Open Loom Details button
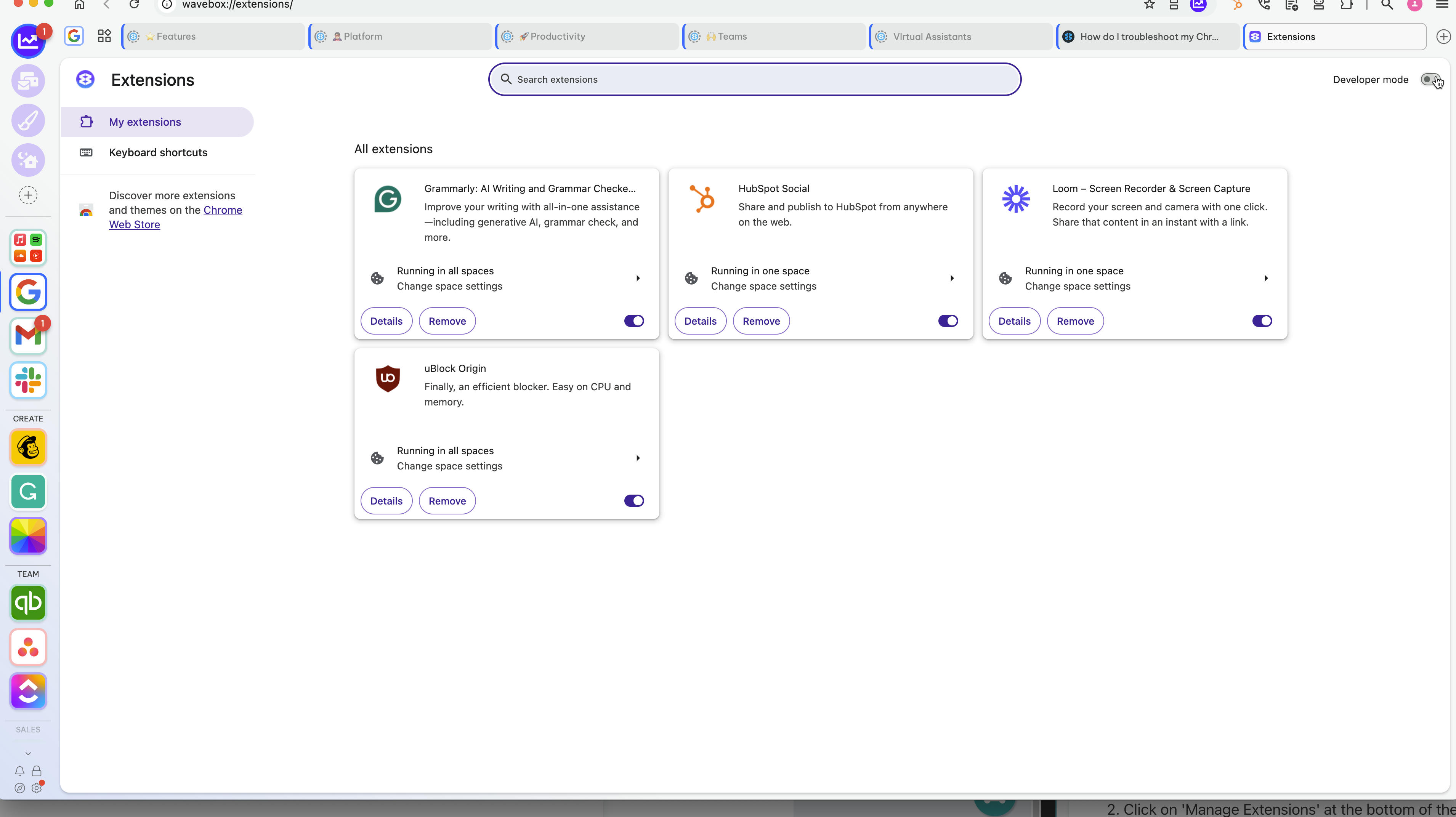 coord(1015,321)
